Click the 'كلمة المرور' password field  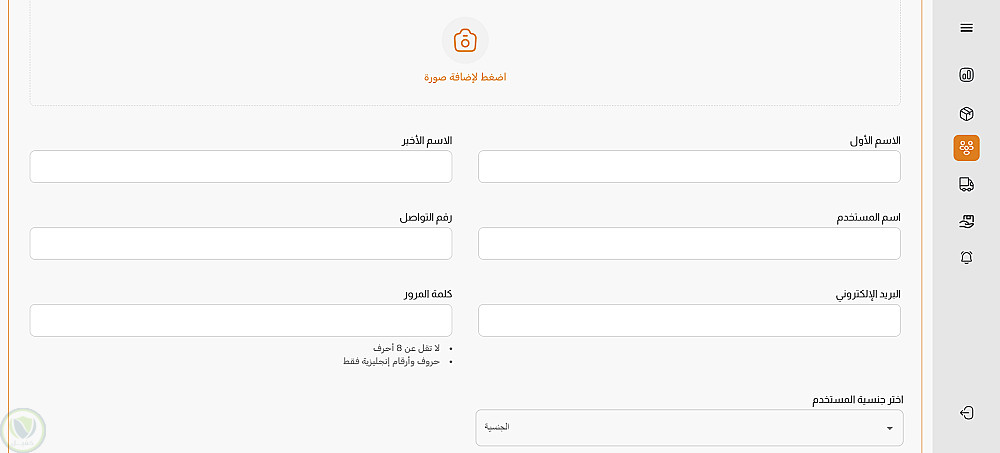click(x=241, y=320)
